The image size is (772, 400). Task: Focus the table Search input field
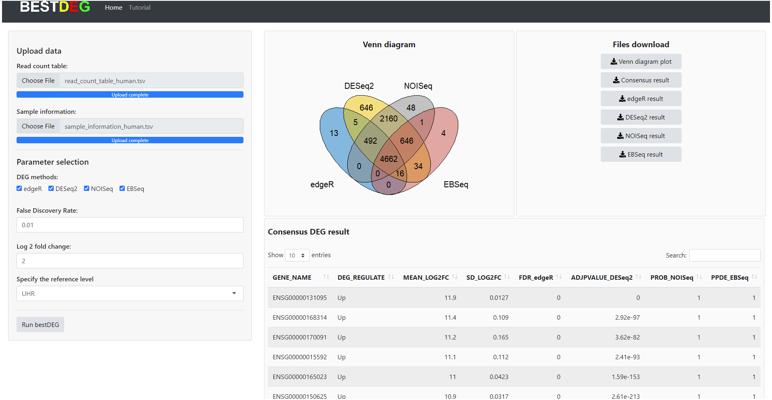point(724,256)
